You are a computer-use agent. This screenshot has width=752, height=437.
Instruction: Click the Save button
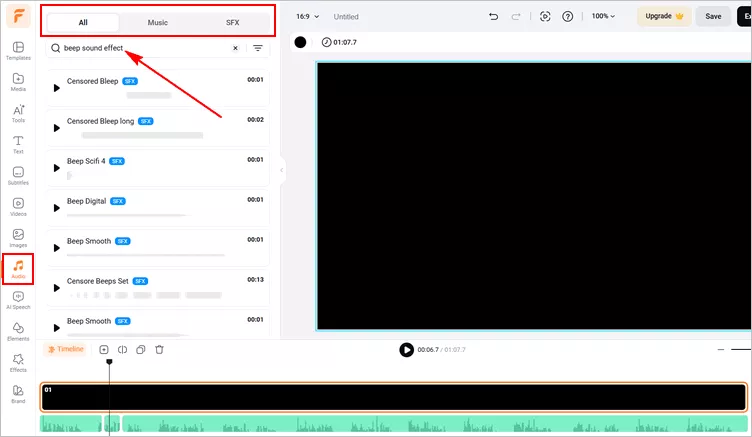713,16
